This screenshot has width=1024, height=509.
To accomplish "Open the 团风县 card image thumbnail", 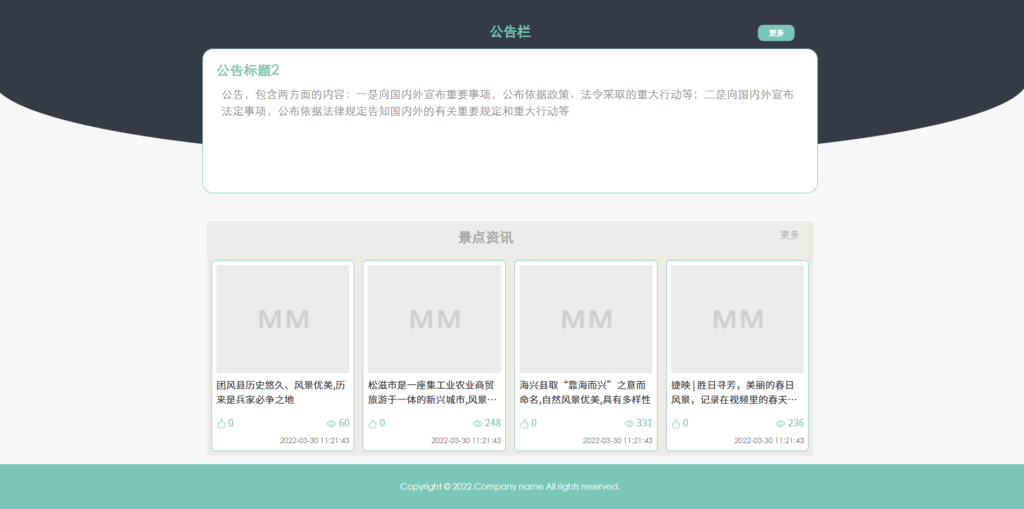I will point(283,319).
